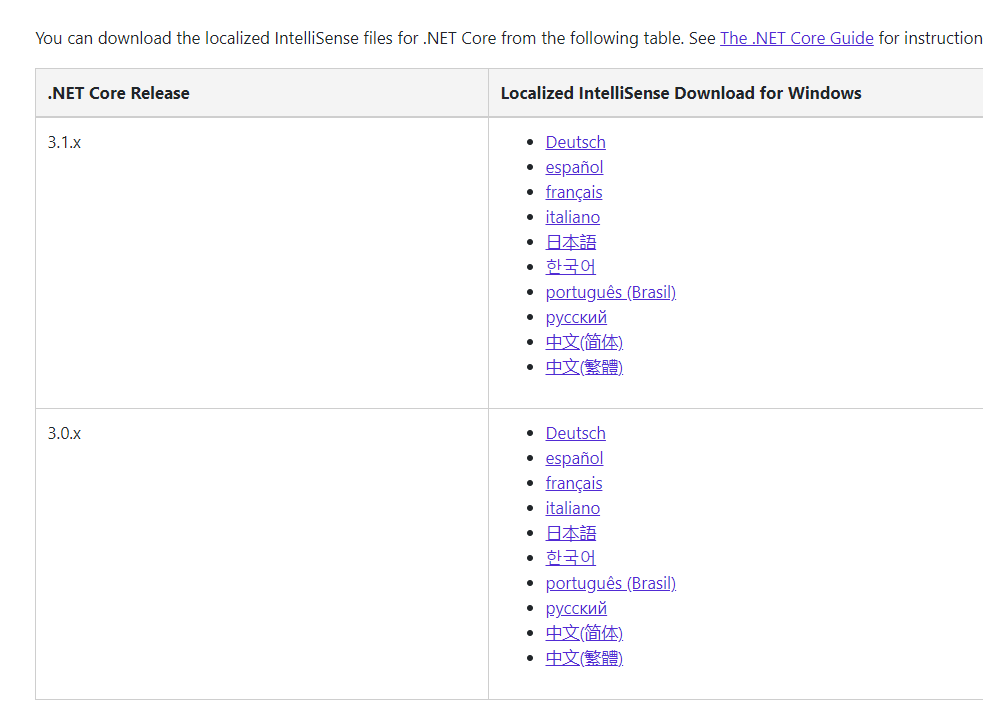Image resolution: width=983 pixels, height=709 pixels.
Task: Download português (Brasil) IntelliSense for 3.0.x
Action: pyautogui.click(x=611, y=583)
